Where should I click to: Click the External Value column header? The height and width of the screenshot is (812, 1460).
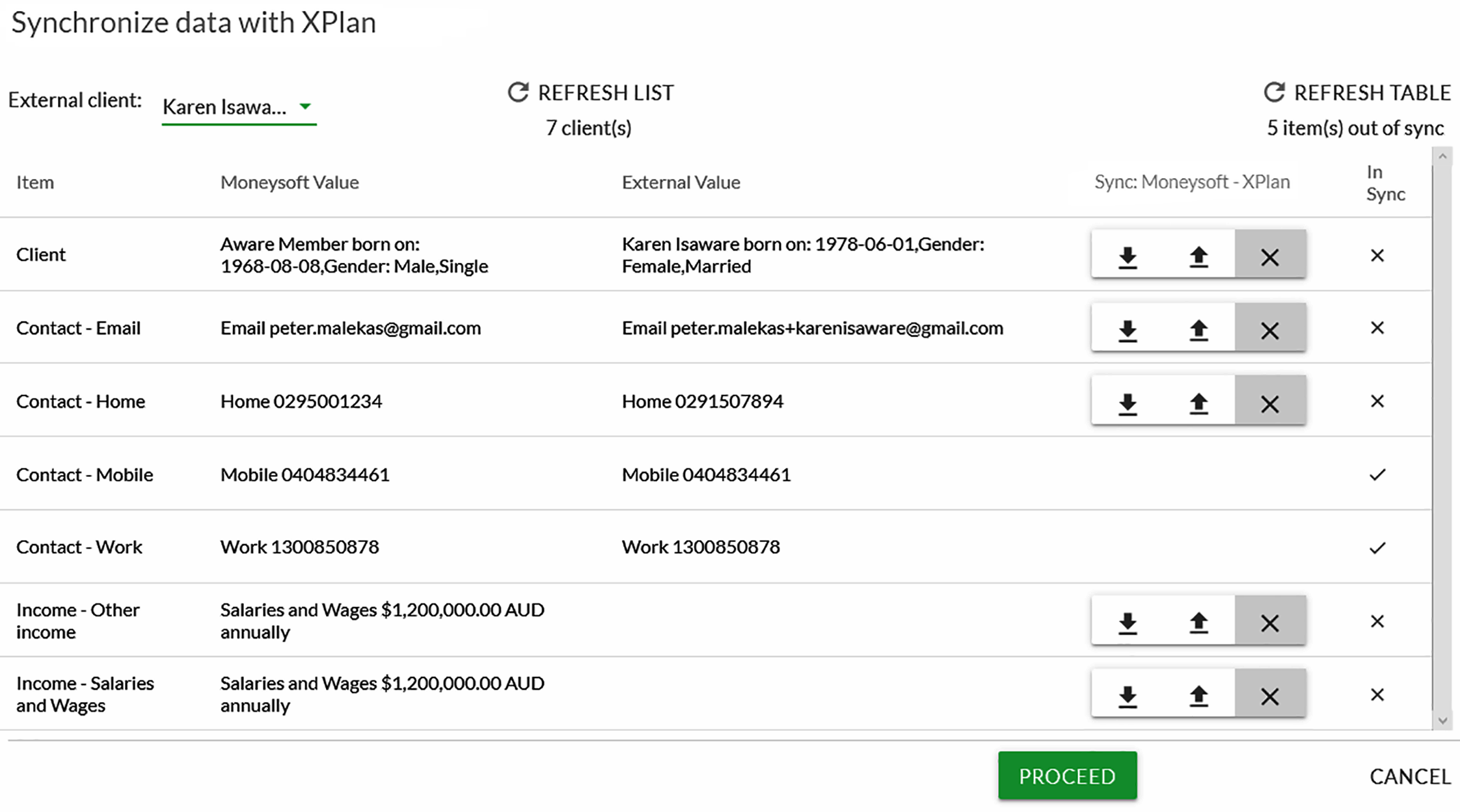pos(681,182)
